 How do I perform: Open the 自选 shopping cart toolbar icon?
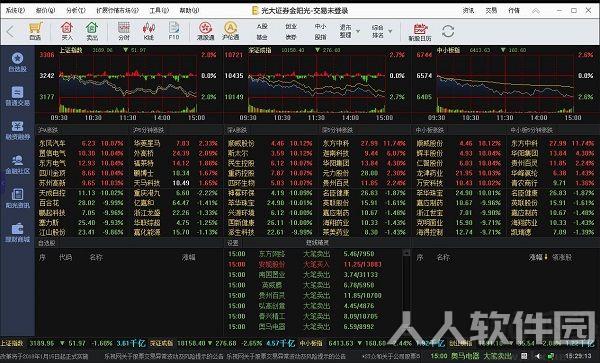[x=35, y=31]
